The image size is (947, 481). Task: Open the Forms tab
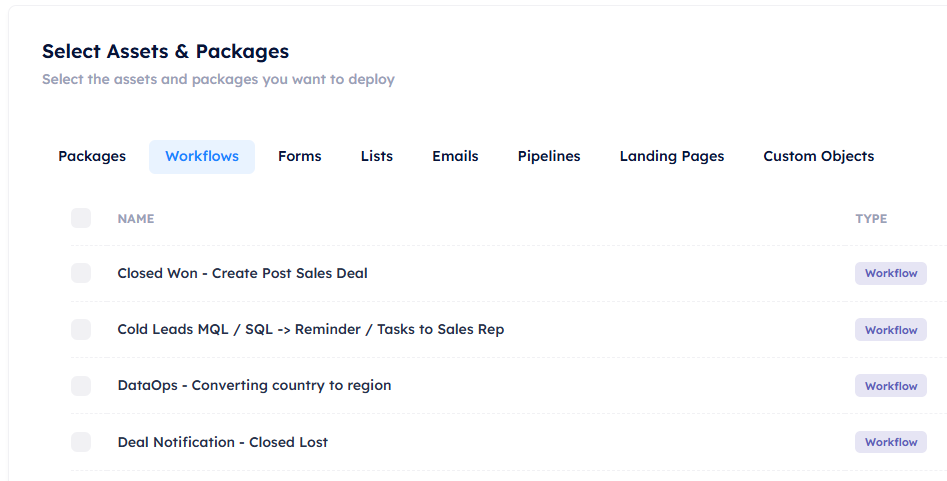point(300,156)
